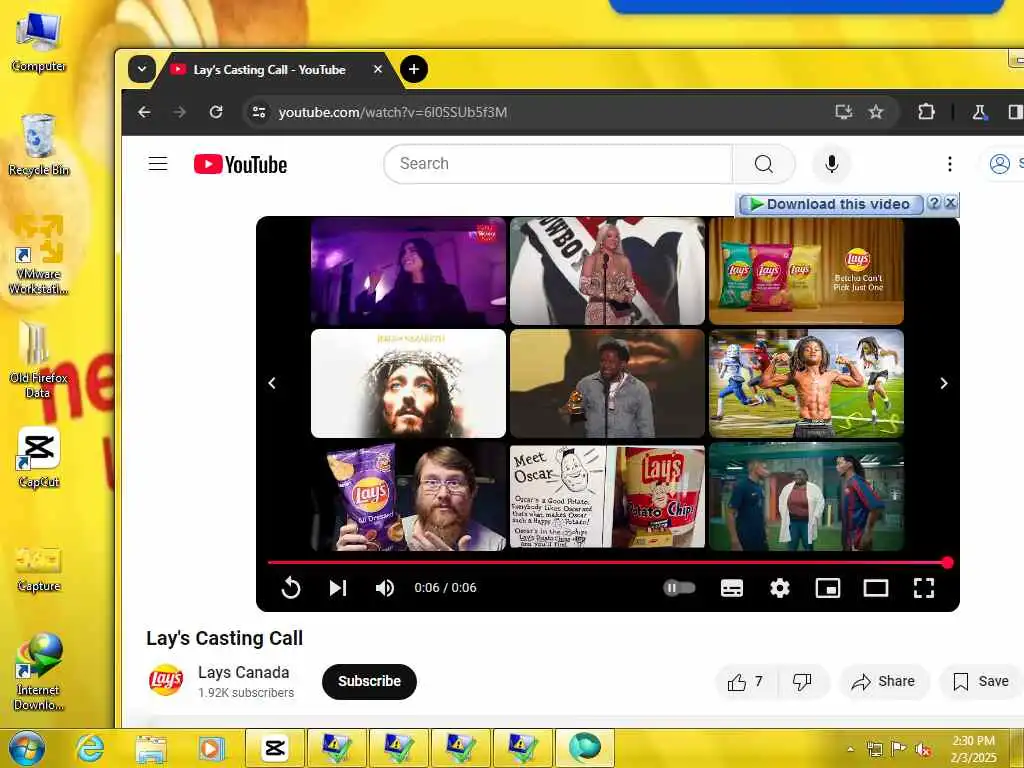Like the video
Image resolution: width=1024 pixels, height=768 pixels.
746,682
